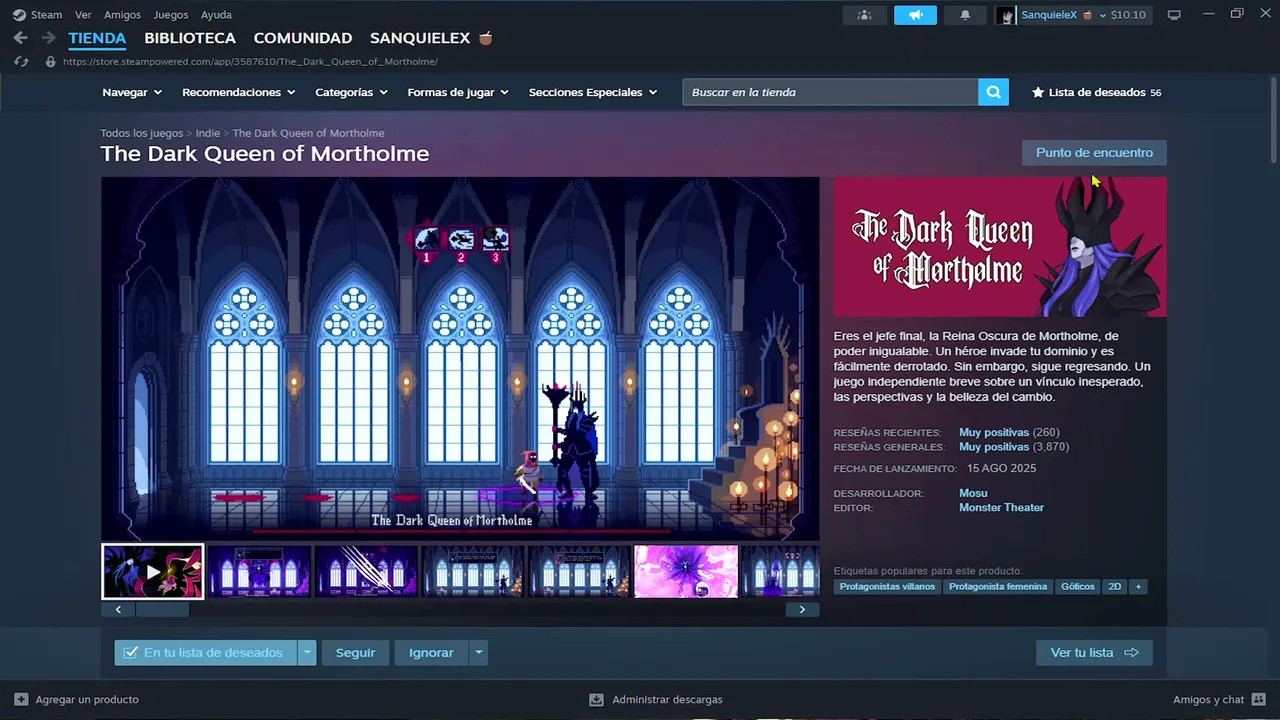
Task: Open the Juegos menu
Action: [171, 15]
